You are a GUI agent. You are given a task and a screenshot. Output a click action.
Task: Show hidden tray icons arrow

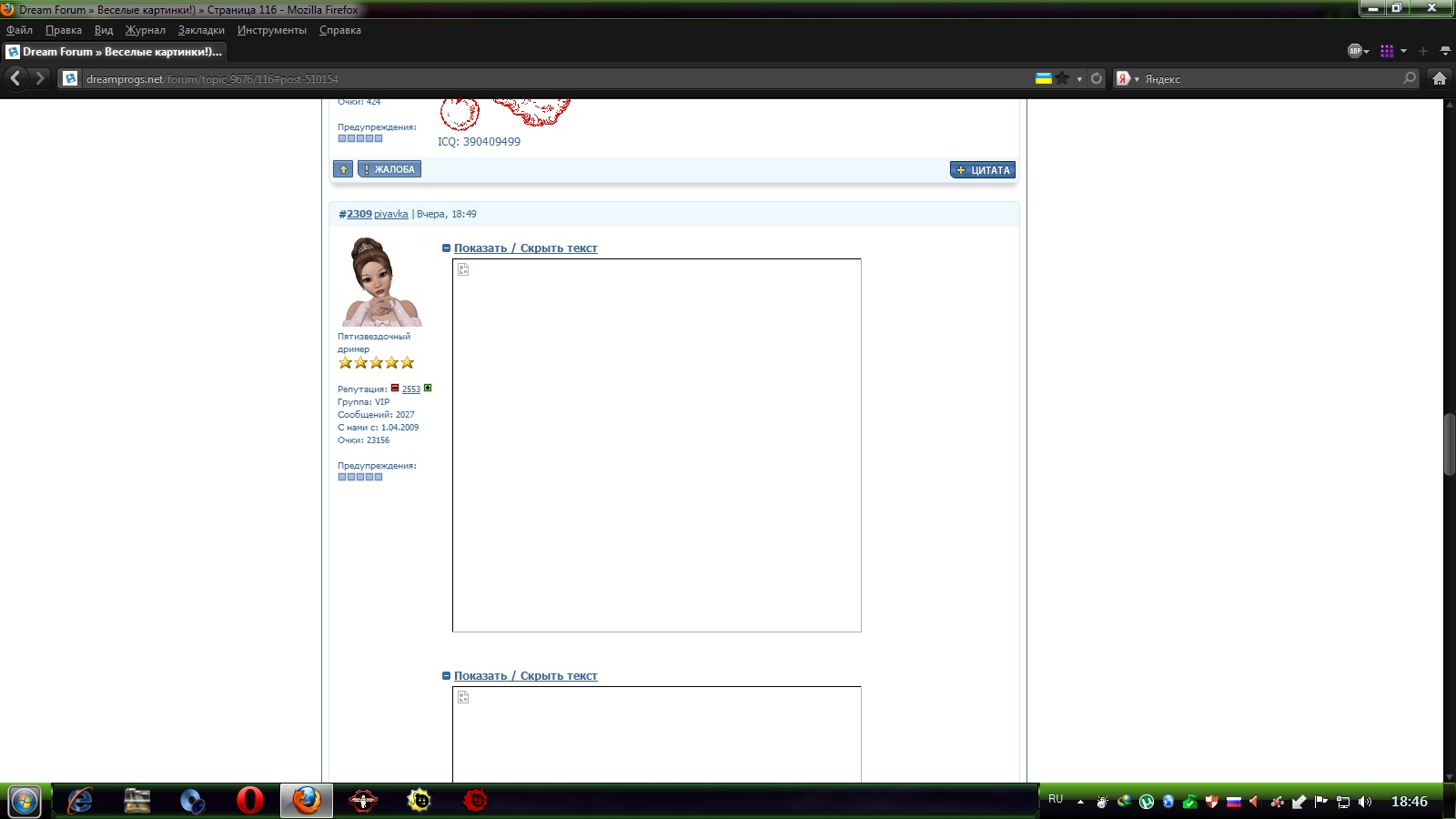pos(1080,802)
